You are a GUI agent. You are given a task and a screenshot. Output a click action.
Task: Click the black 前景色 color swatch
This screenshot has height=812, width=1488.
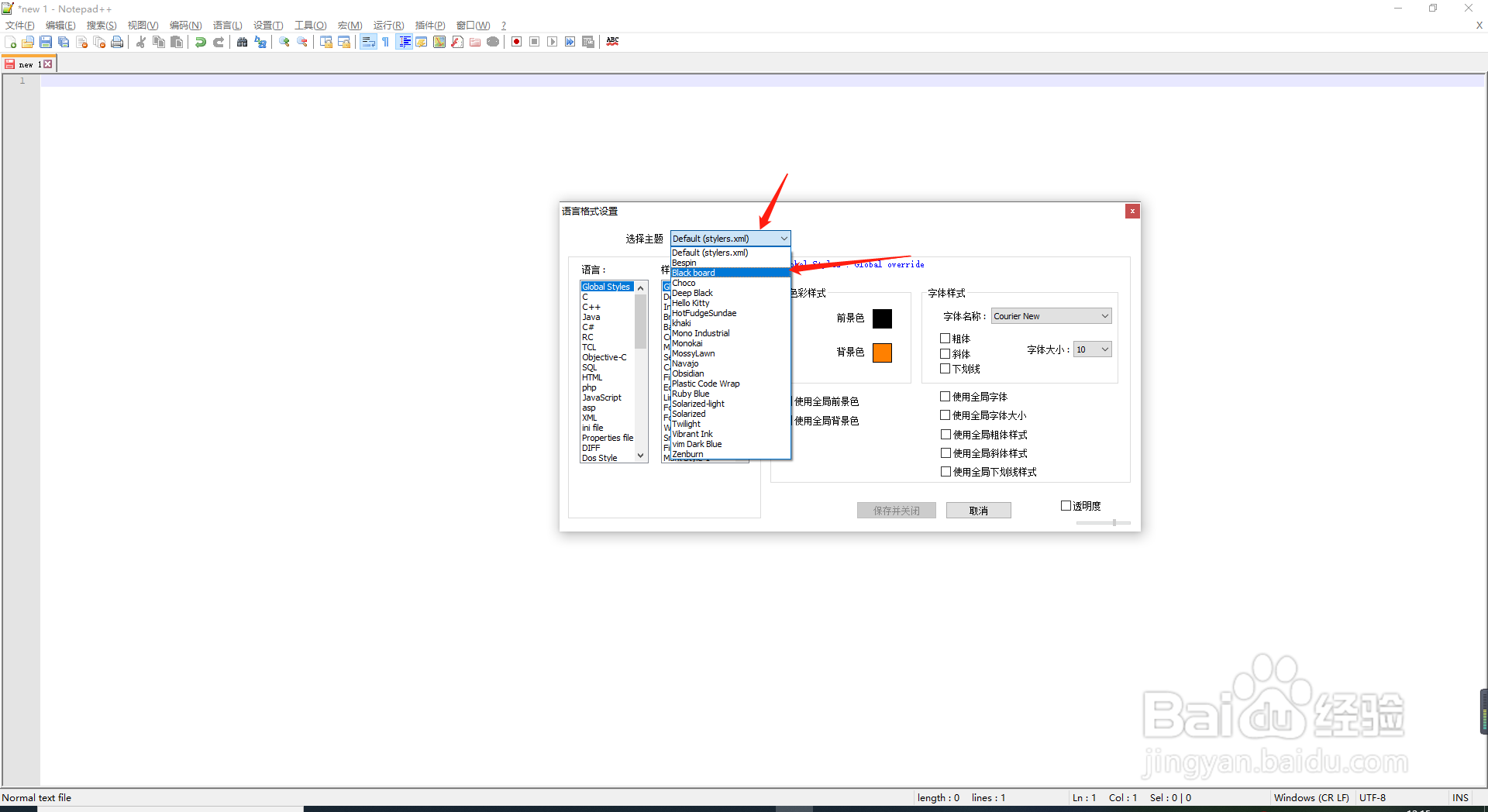coord(882,318)
